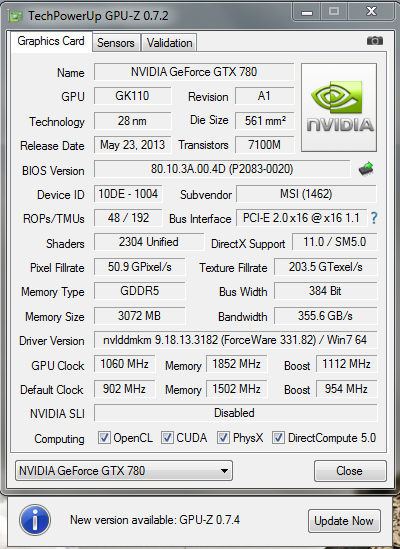
Task: Click the Driver Version field nvlddmkm 9.18.13.3182
Action: (x=235, y=340)
